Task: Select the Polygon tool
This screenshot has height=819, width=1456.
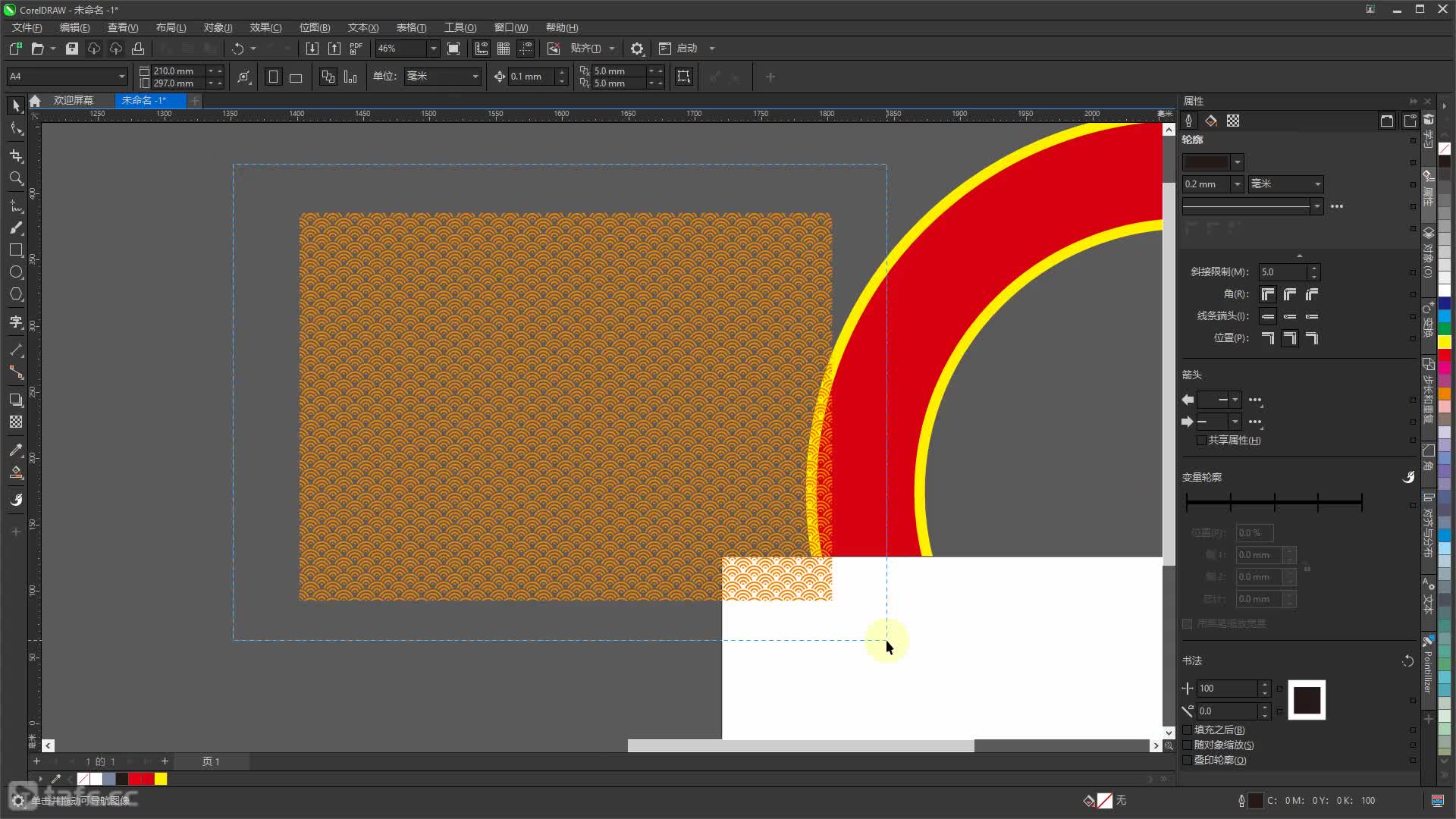Action: (x=16, y=294)
